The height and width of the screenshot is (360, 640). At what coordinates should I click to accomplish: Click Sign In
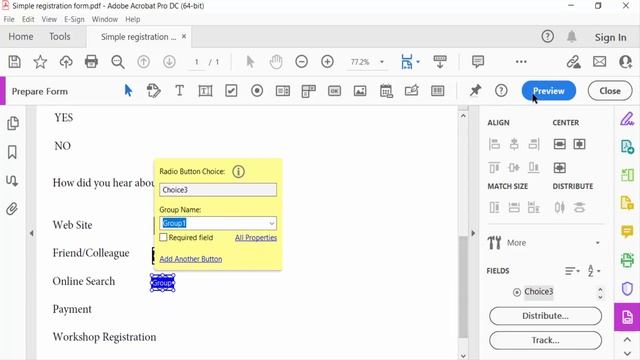610,37
